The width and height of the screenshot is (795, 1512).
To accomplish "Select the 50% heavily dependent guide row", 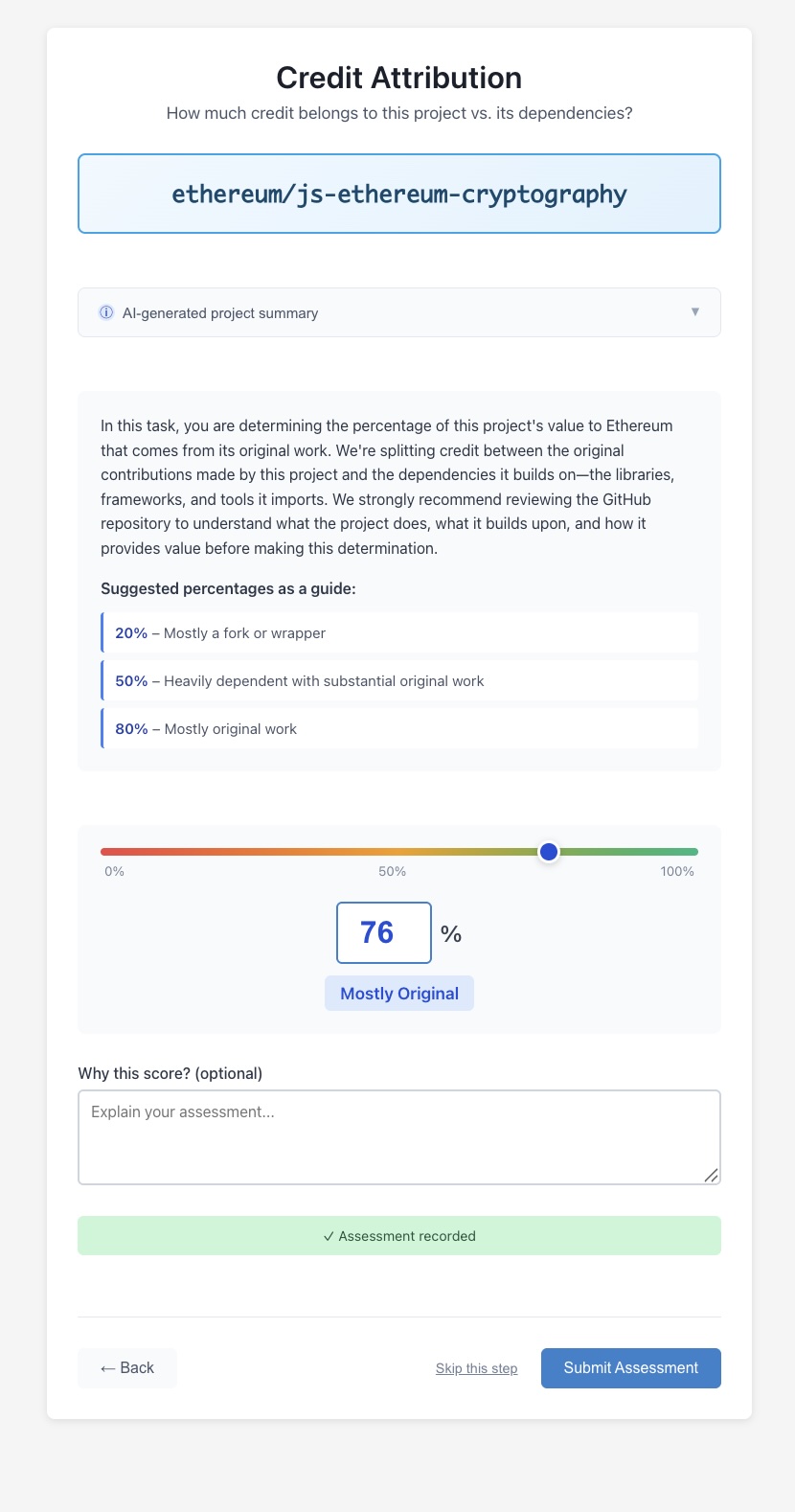I will coord(399,681).
